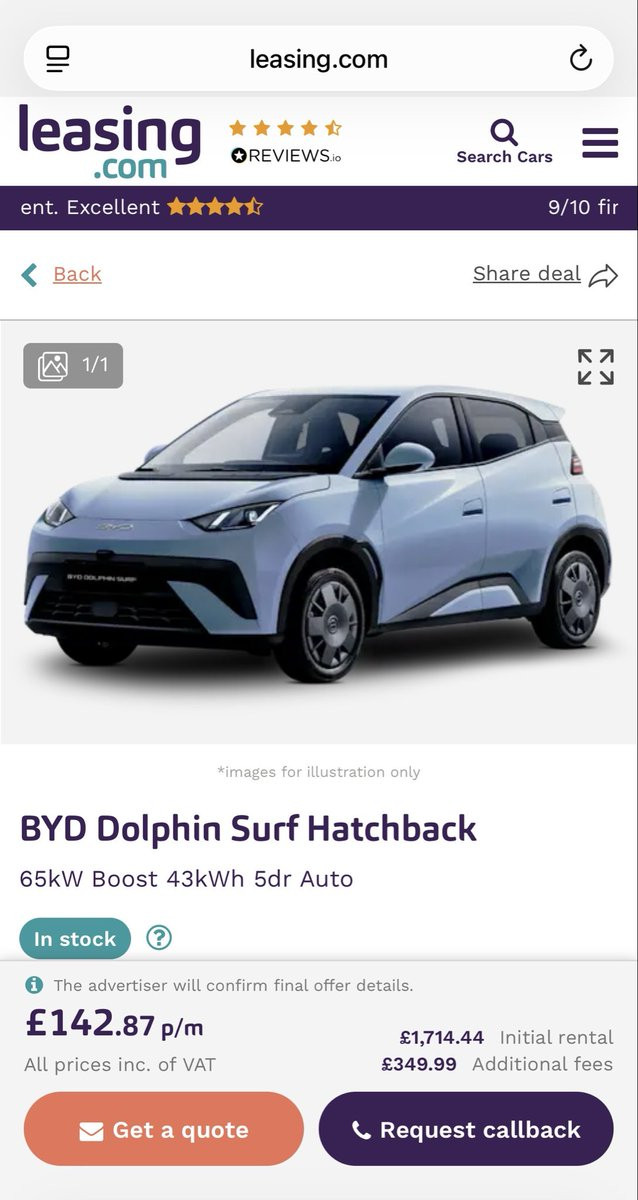Open the question mark help icon
638x1200 pixels.
[x=159, y=938]
